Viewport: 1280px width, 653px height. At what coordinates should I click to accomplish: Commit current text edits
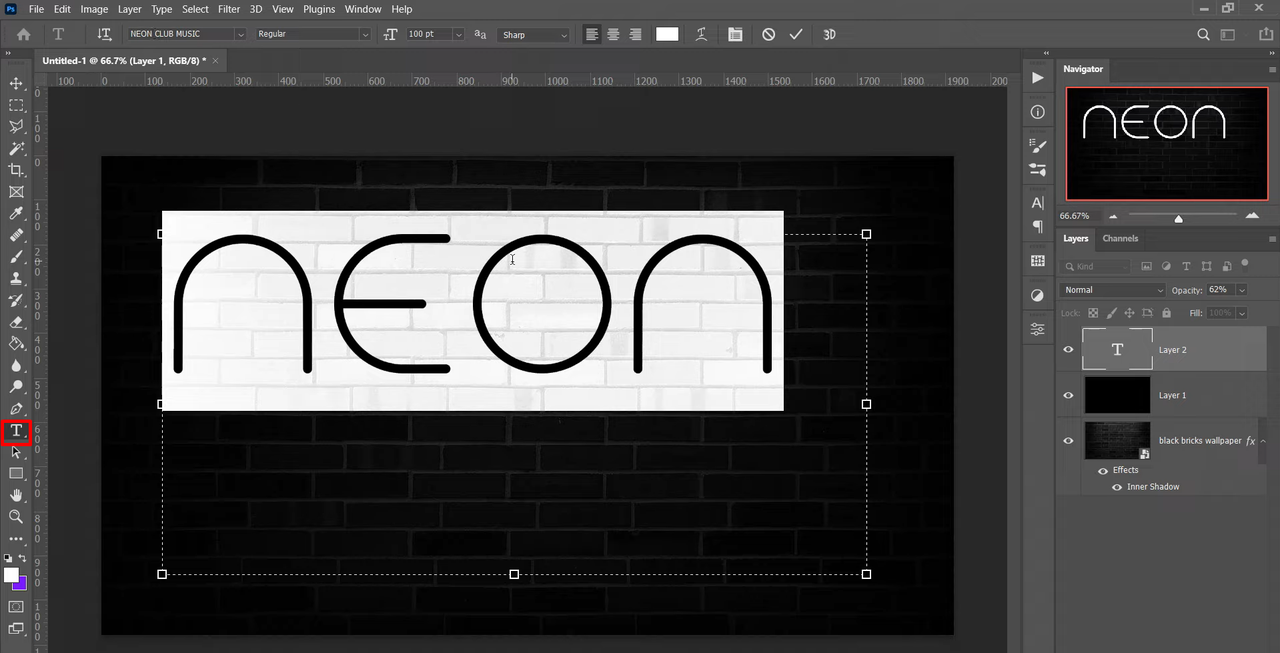(796, 34)
